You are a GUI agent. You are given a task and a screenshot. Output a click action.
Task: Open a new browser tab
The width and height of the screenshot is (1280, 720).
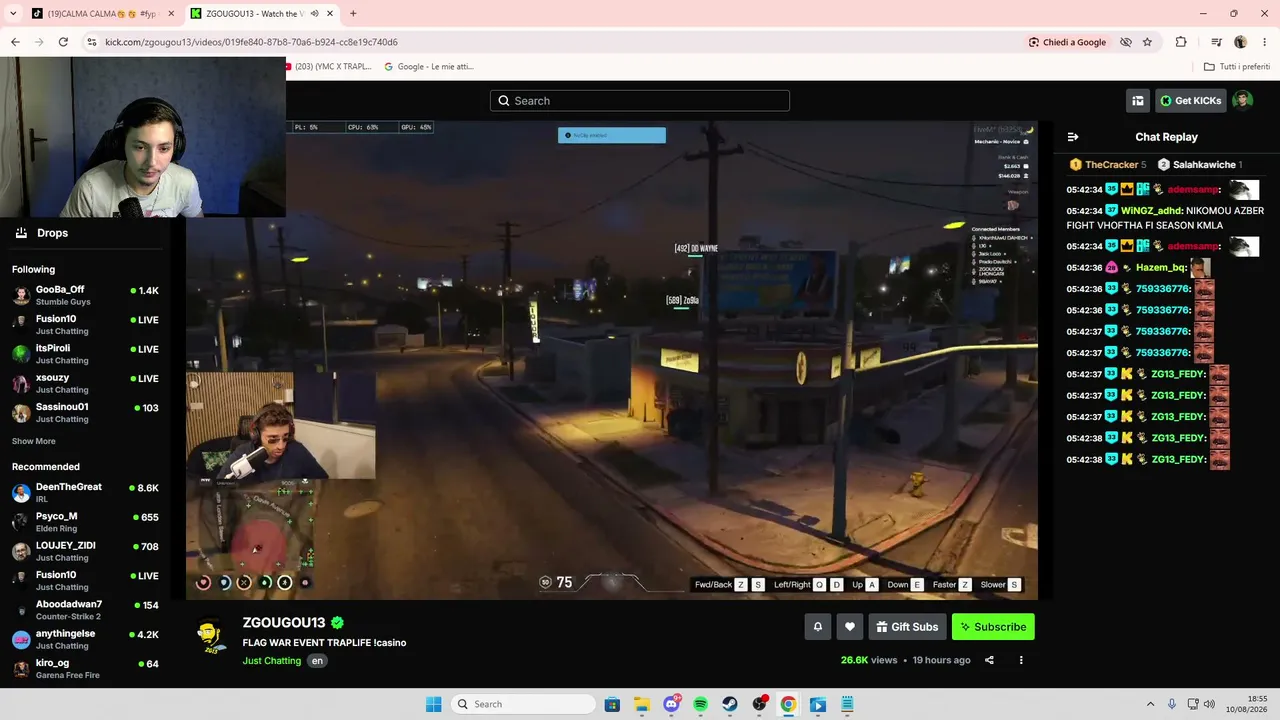click(x=353, y=14)
